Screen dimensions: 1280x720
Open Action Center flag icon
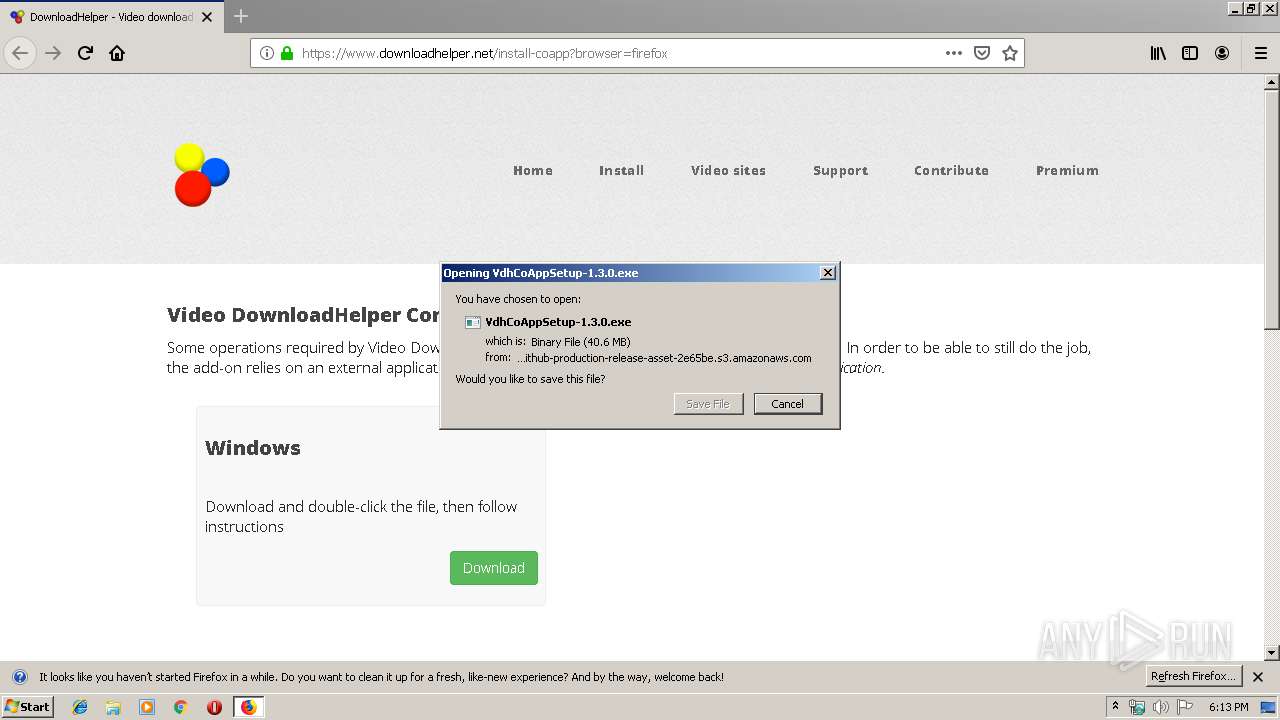pyautogui.click(x=1185, y=707)
